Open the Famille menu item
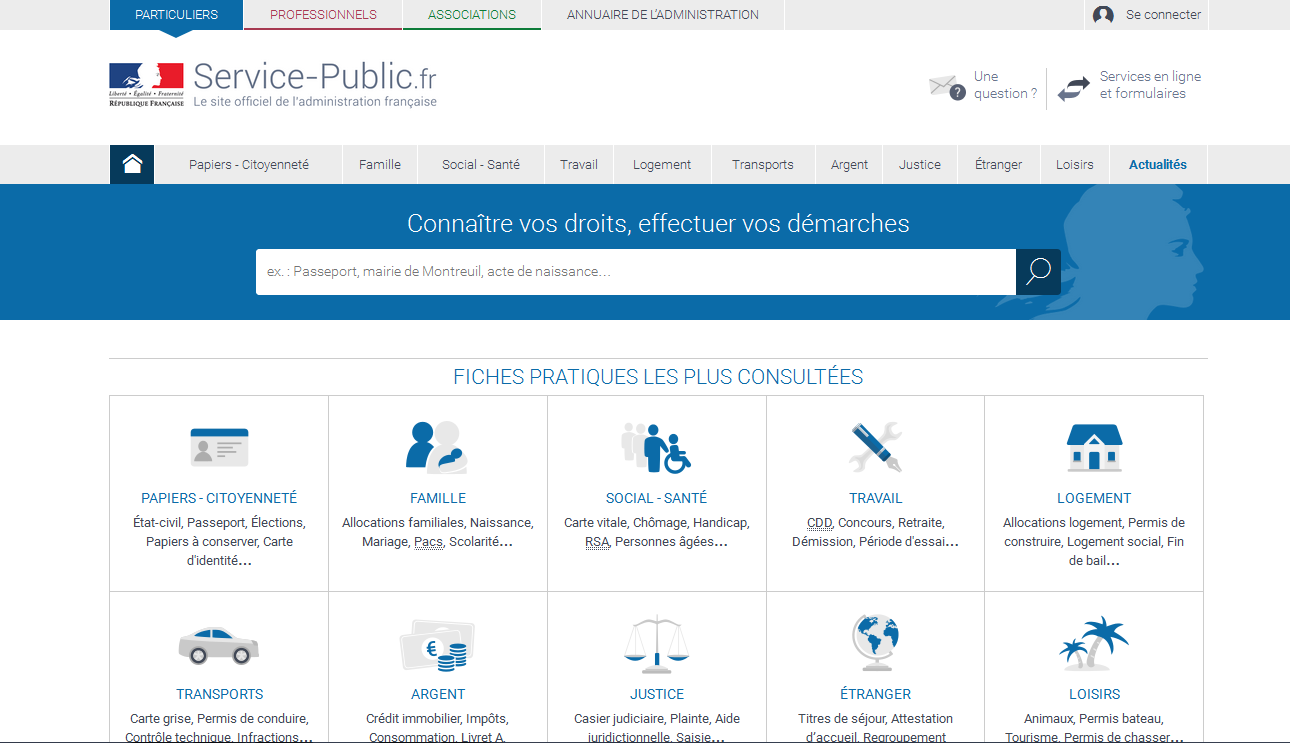 click(x=380, y=165)
